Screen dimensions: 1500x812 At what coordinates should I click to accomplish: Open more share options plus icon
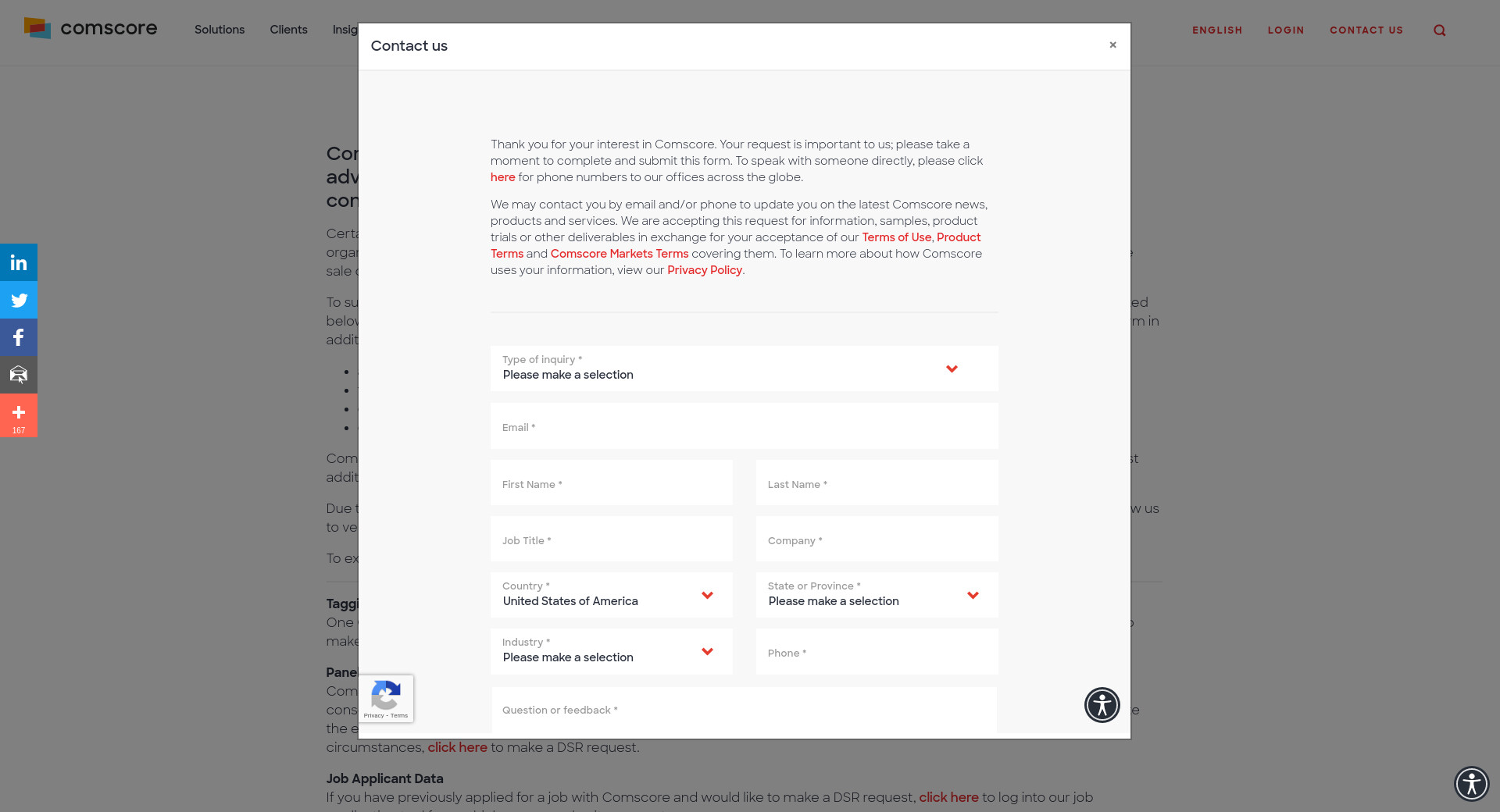[x=19, y=415]
